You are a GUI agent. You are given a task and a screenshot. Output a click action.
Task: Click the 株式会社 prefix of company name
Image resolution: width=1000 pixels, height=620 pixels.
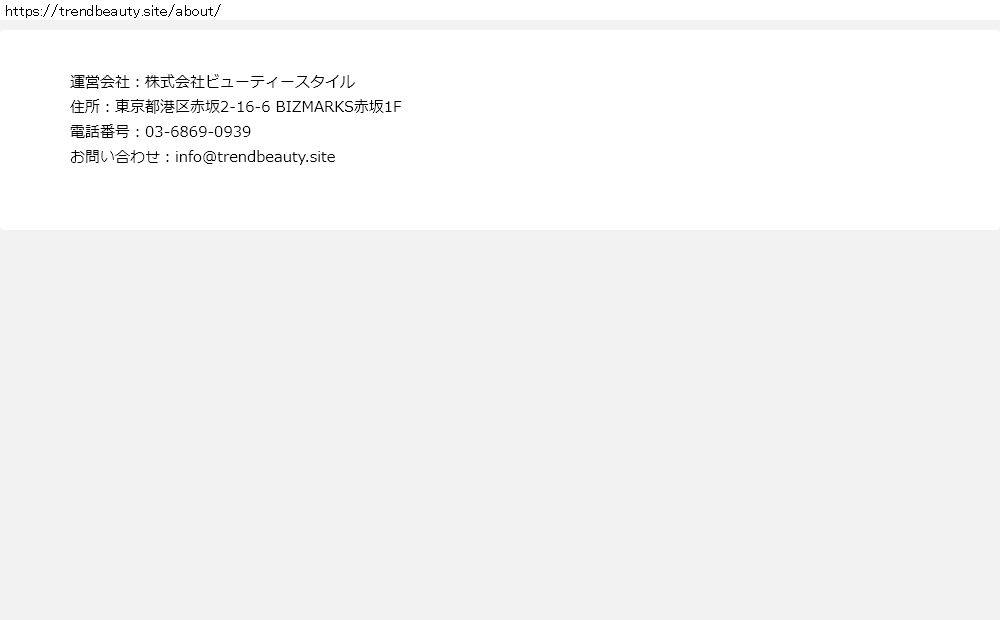175,82
